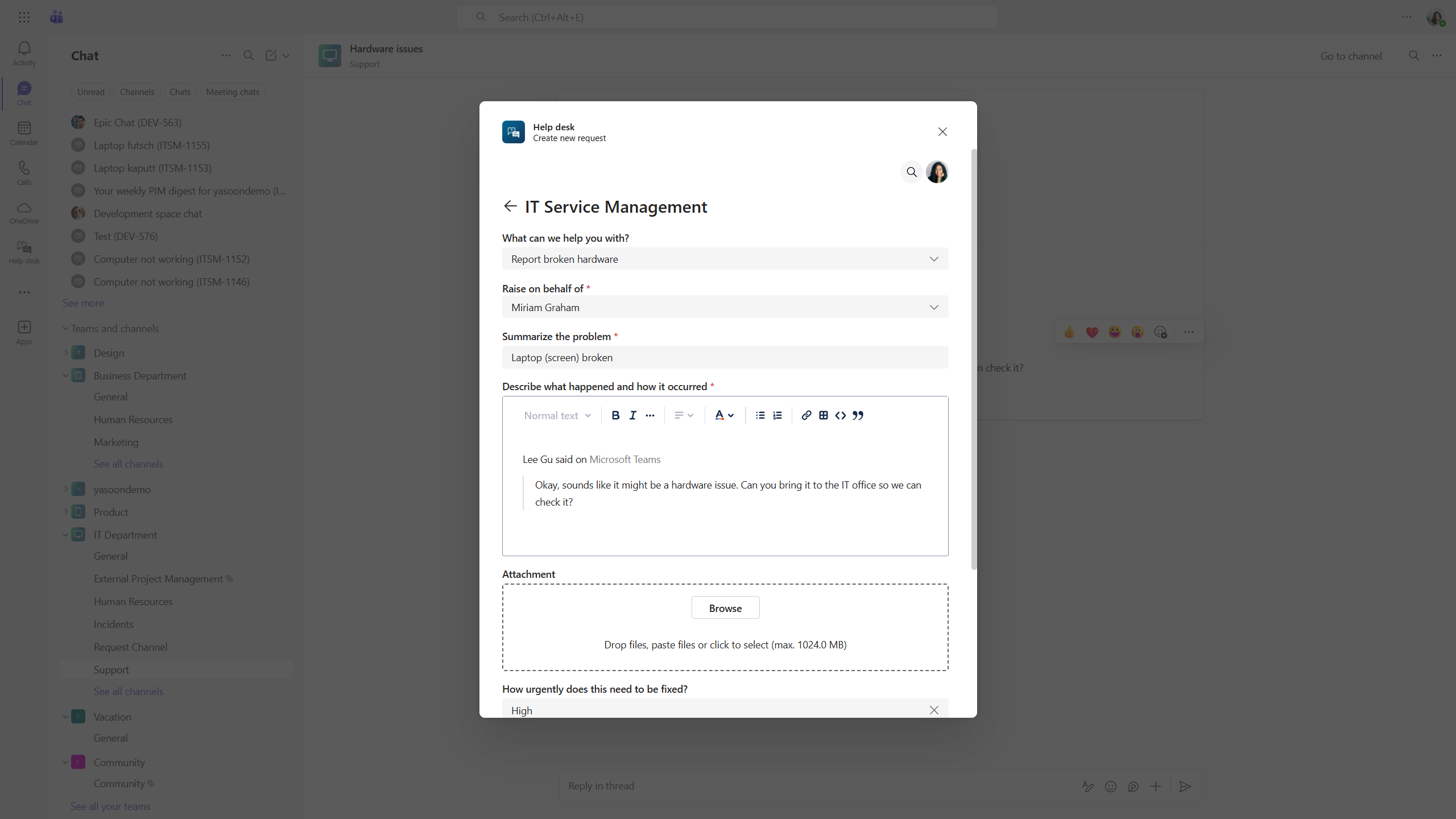Click the search icon in Help desk dialog
Screen dimensions: 1456x819
911,172
